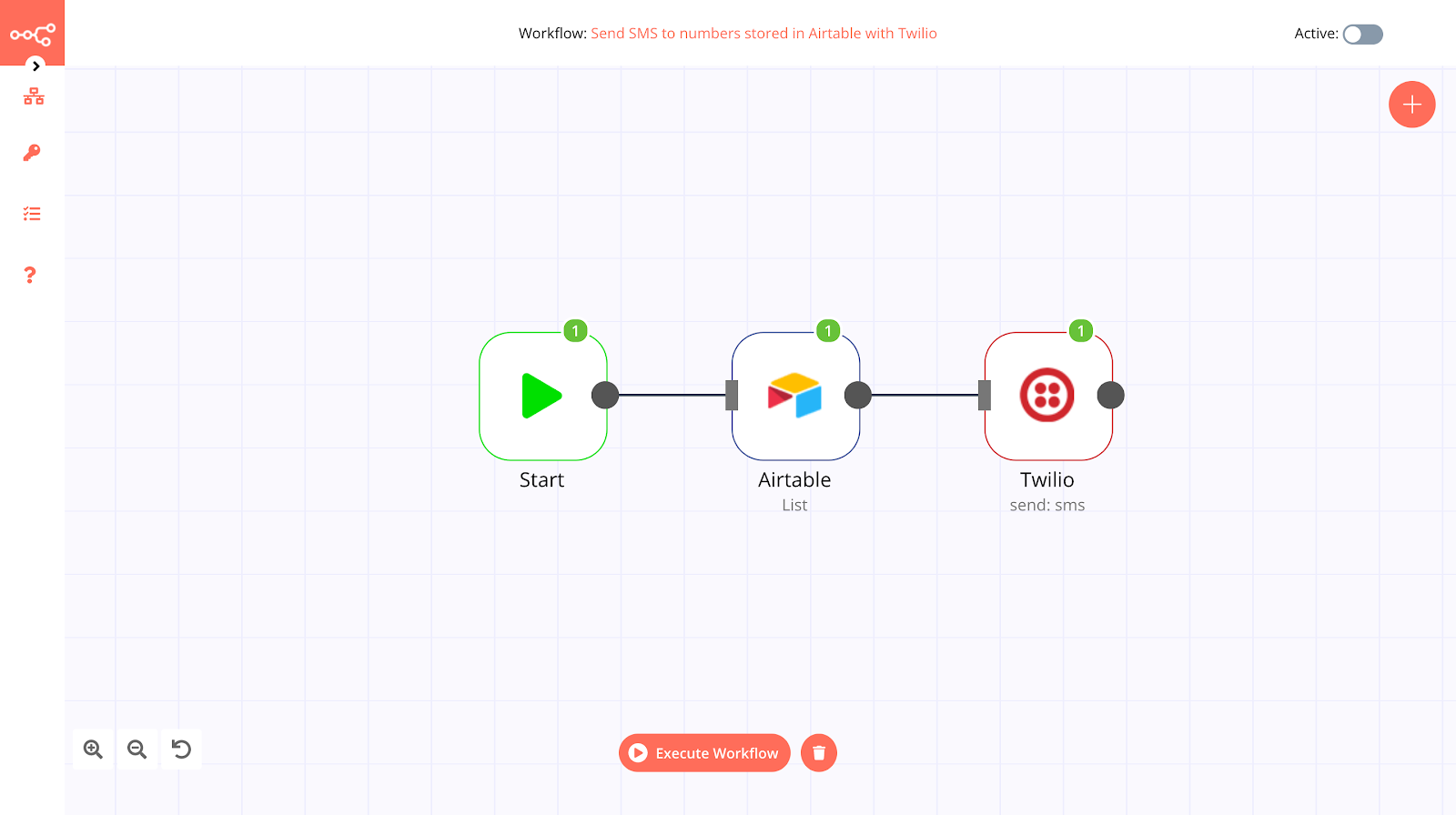Open the Credentials key icon

point(32,153)
